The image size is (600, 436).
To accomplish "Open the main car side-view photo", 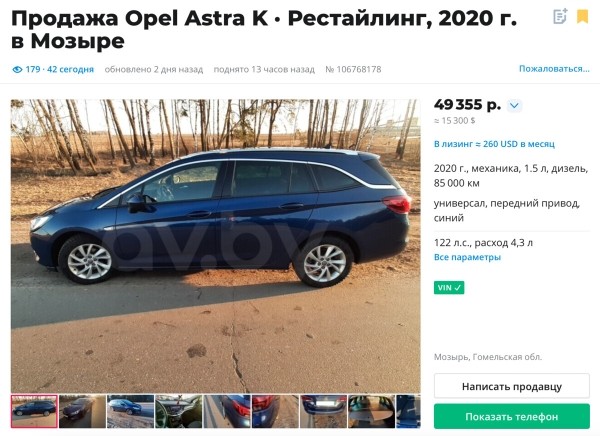I will coord(215,246).
